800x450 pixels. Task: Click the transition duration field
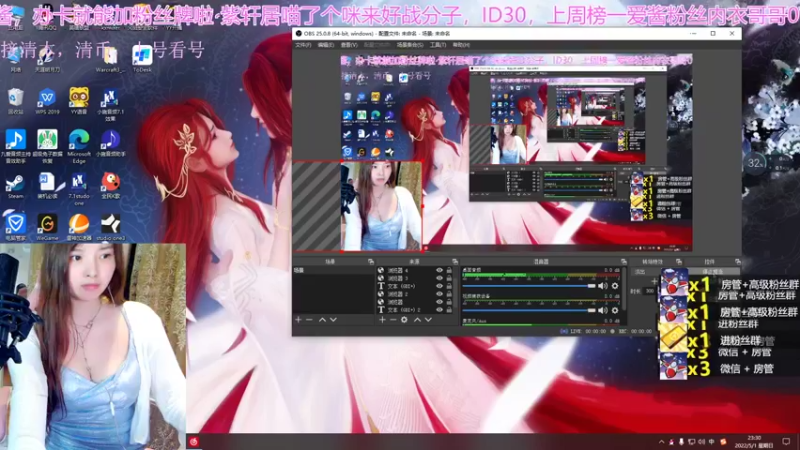651,291
